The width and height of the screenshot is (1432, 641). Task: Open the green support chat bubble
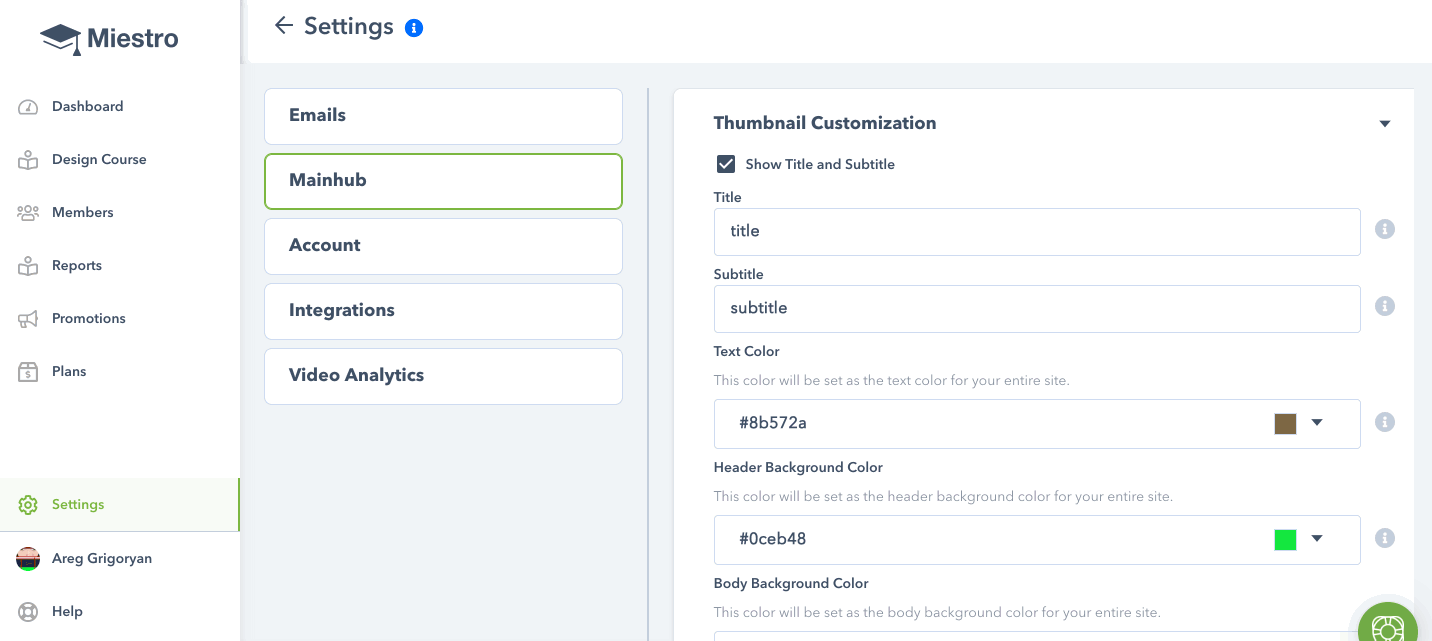tap(1388, 625)
